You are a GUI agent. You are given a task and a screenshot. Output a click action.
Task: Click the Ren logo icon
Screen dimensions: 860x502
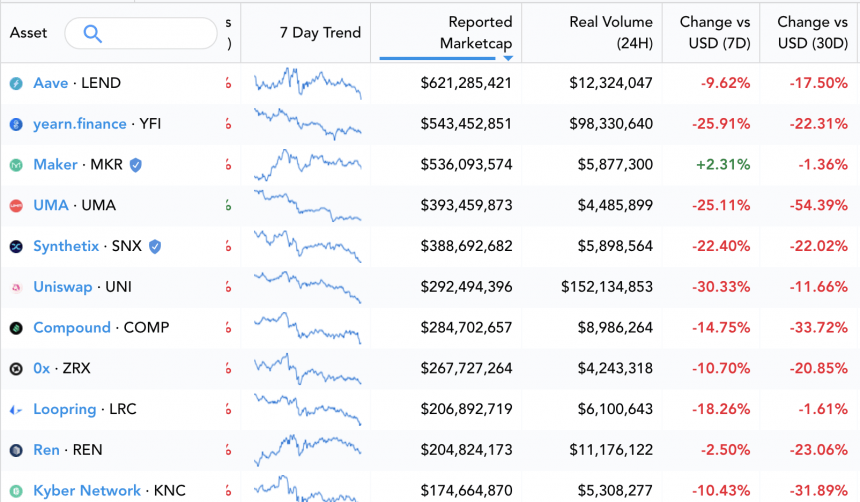click(x=16, y=450)
